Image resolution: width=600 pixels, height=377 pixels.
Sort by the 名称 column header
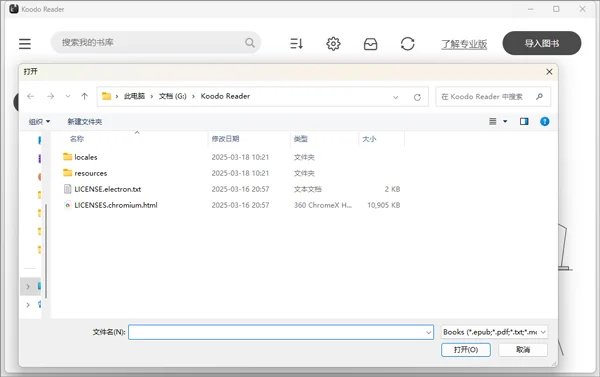click(x=77, y=139)
